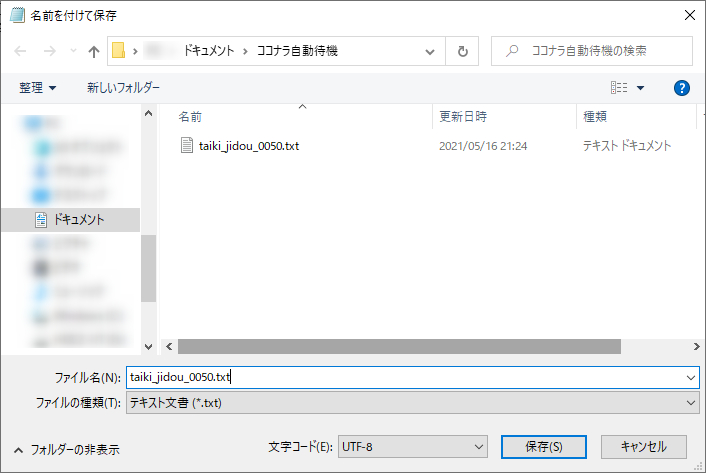Click the キャンセル button
The width and height of the screenshot is (706, 473).
coord(644,446)
